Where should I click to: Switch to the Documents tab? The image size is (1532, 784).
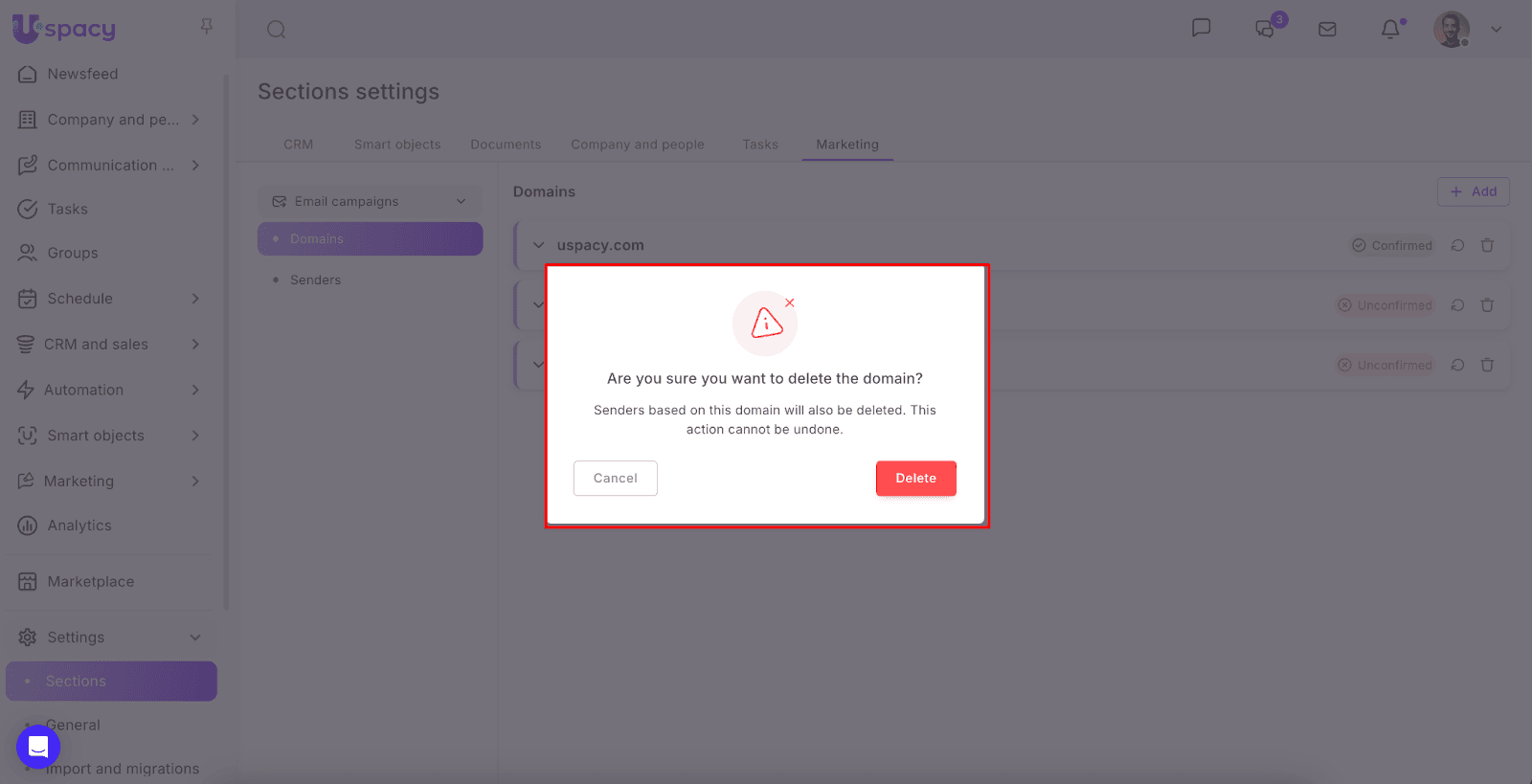pyautogui.click(x=506, y=145)
